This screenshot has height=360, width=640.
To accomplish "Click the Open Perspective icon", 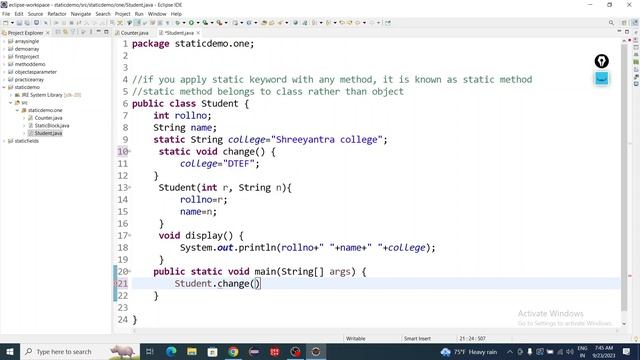I will (x=624, y=23).
